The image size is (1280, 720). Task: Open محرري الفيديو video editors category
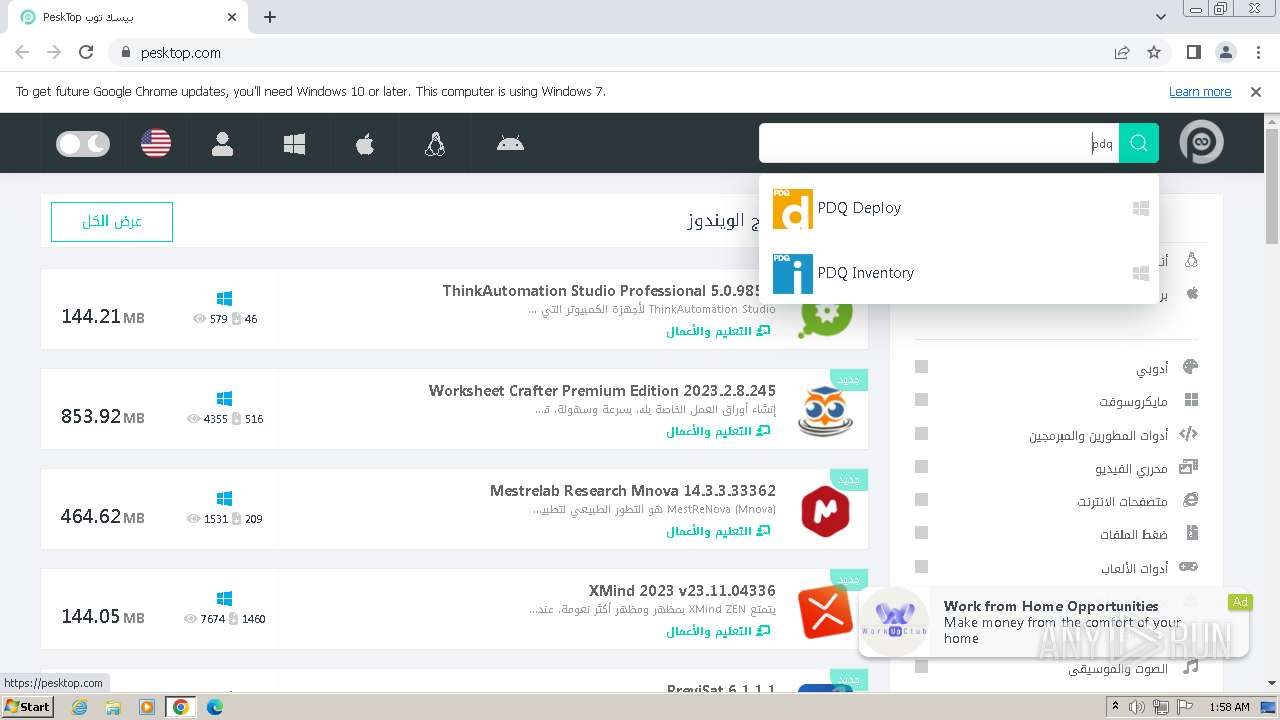[x=1131, y=468]
